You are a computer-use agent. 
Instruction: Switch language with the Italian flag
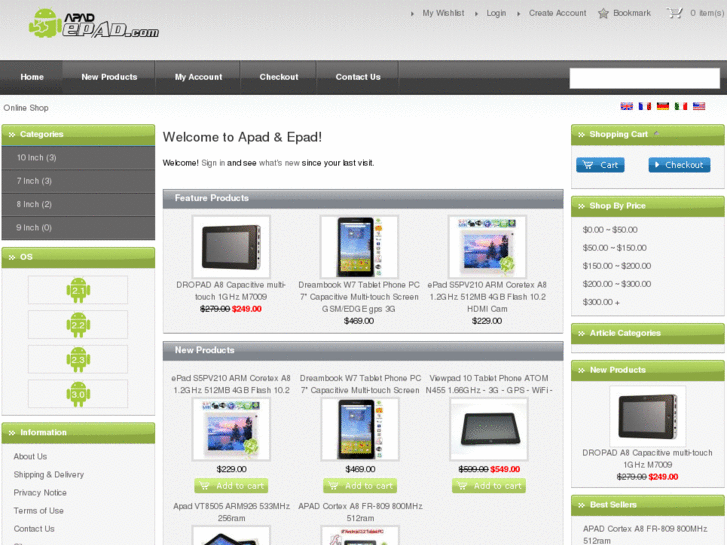click(681, 106)
